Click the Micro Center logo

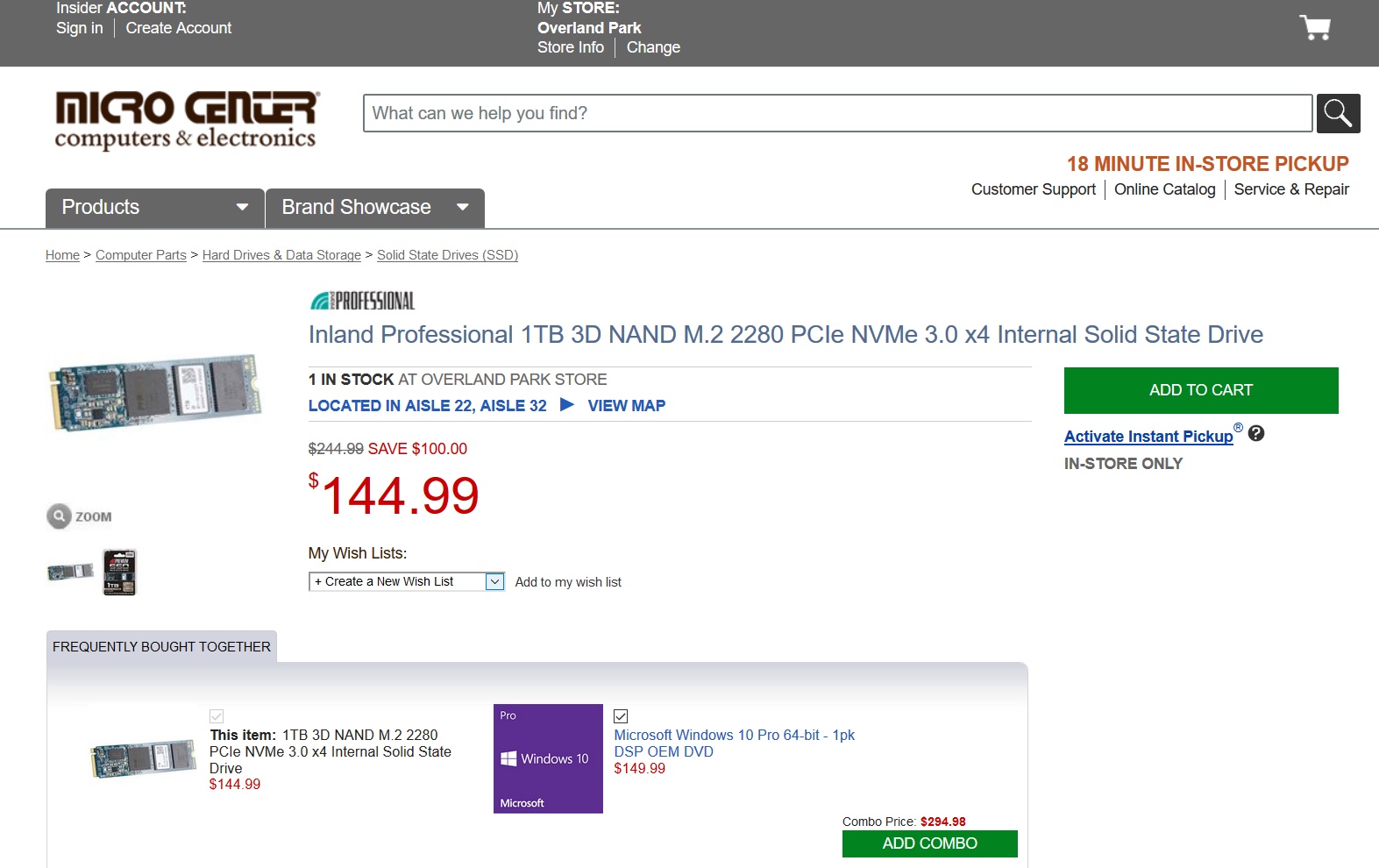click(186, 120)
